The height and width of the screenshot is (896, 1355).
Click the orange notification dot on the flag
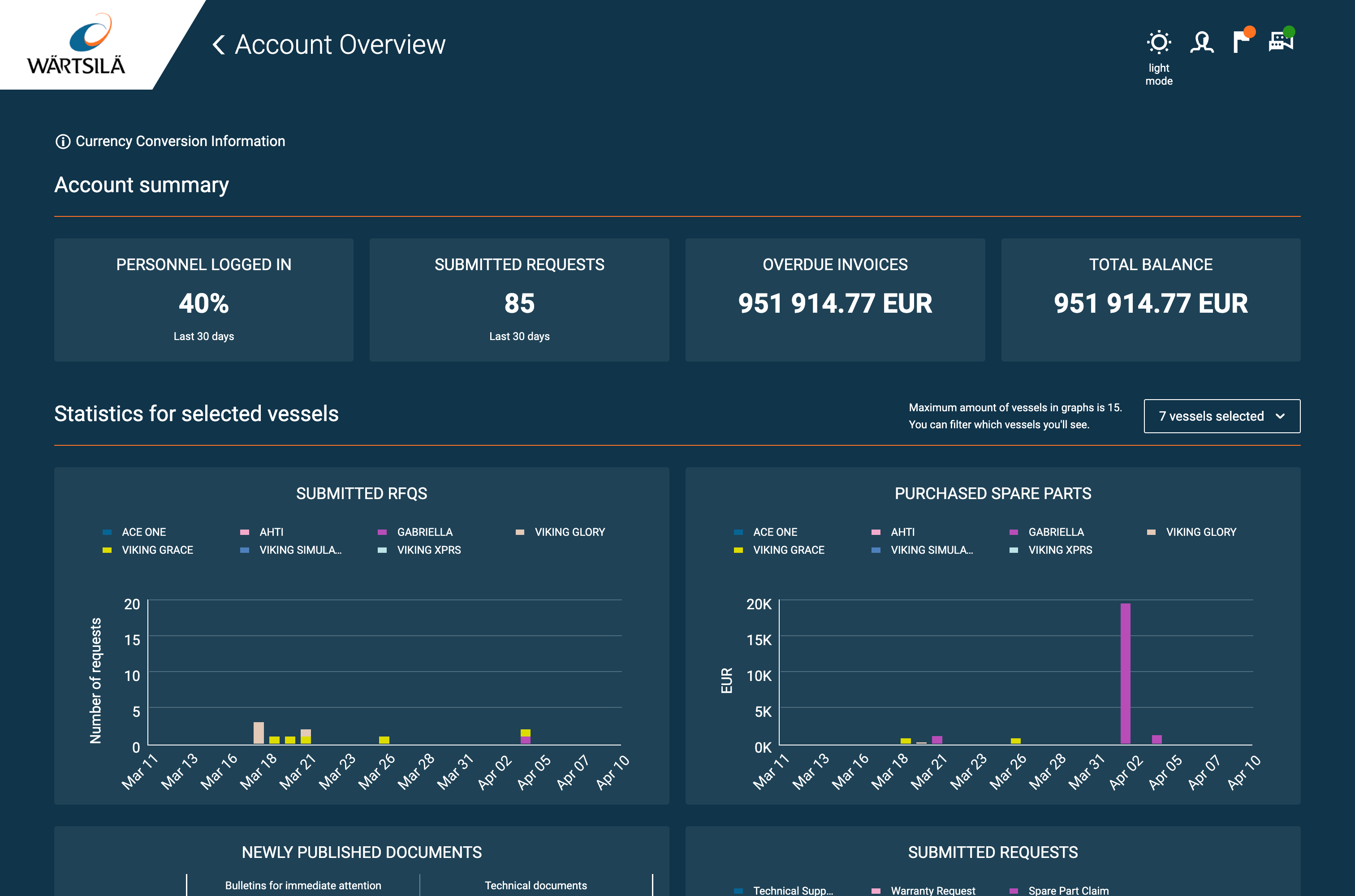point(1248,31)
